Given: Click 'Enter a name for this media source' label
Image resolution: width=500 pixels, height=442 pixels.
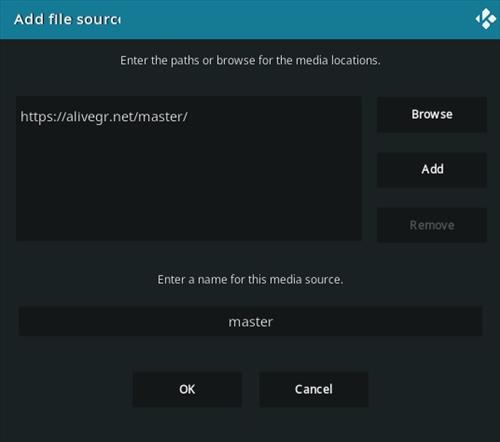Looking at the screenshot, I should (250, 279).
